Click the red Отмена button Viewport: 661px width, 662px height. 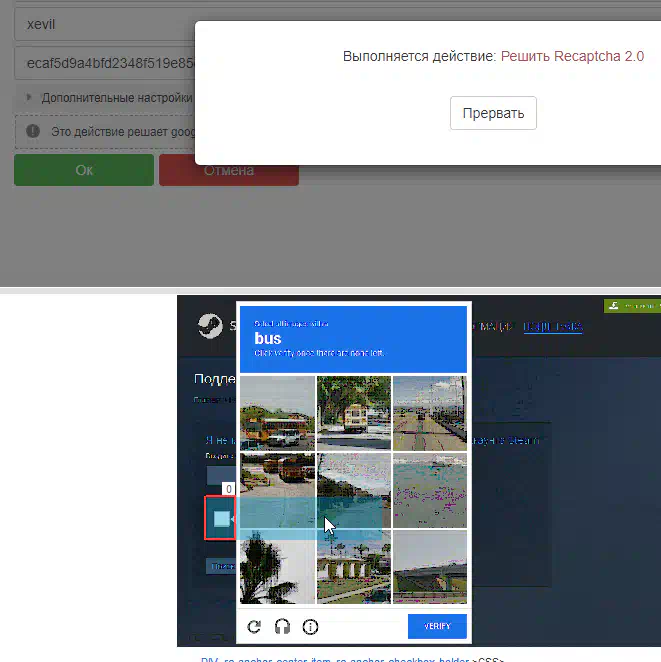(229, 170)
